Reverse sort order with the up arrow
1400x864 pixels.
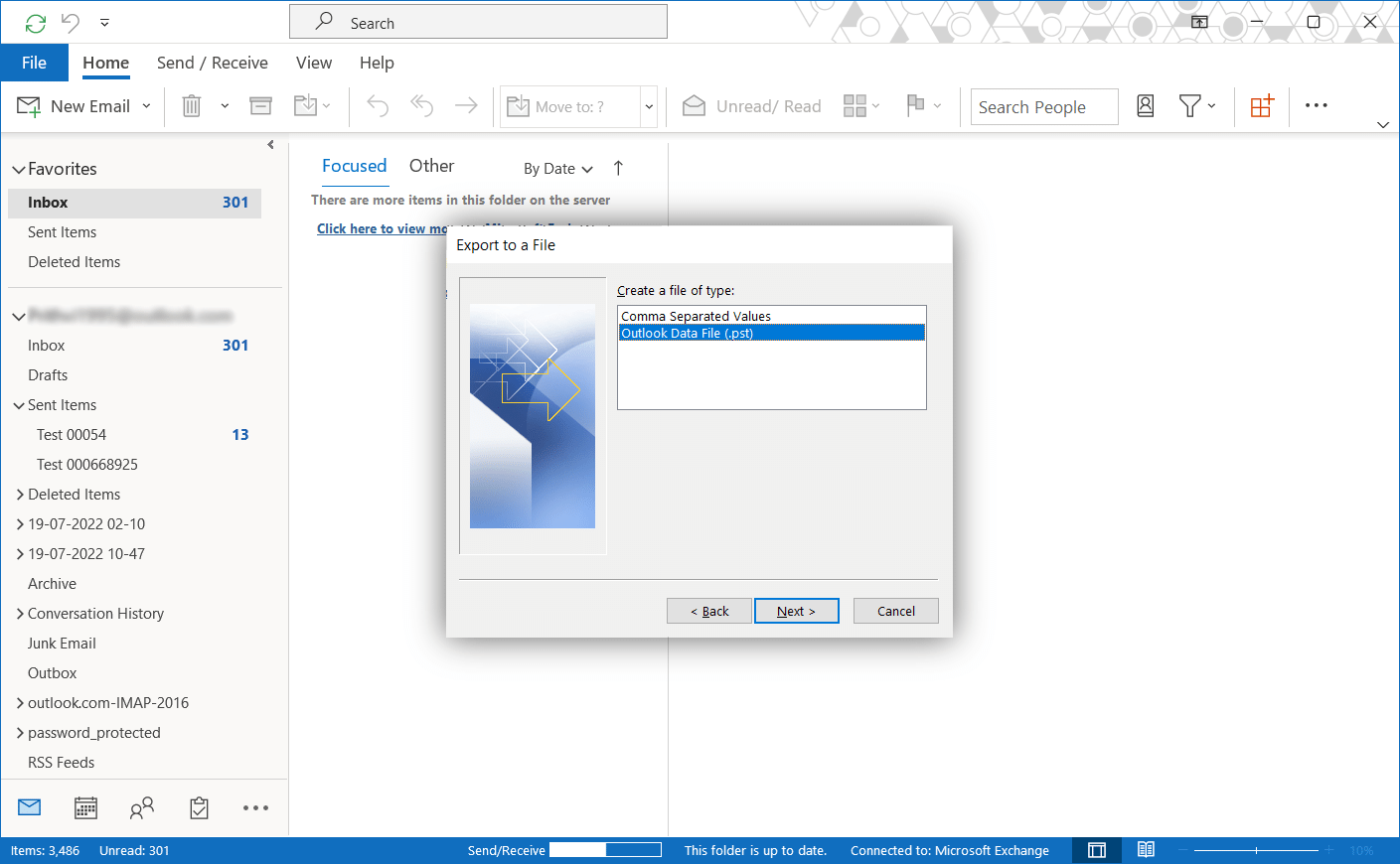618,168
